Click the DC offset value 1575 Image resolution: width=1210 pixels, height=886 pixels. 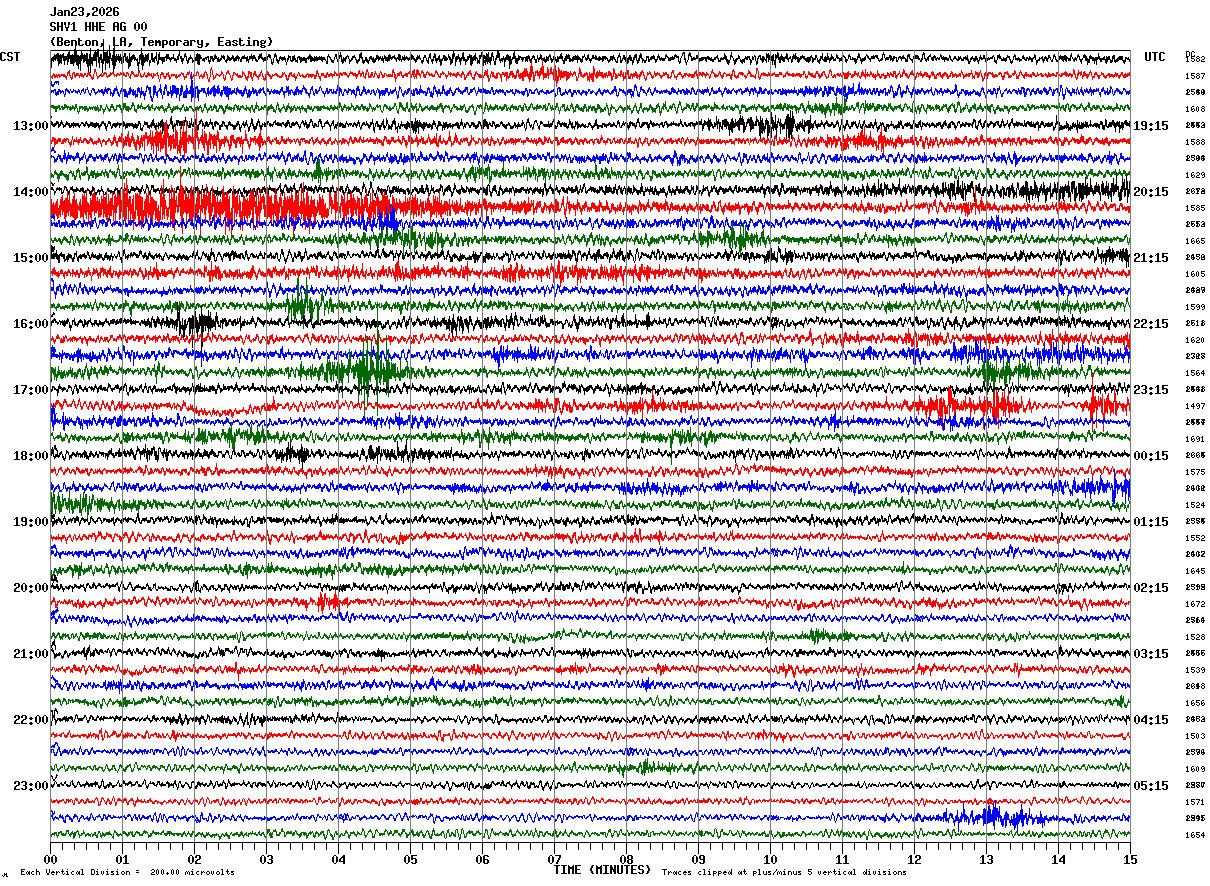[x=1195, y=472]
